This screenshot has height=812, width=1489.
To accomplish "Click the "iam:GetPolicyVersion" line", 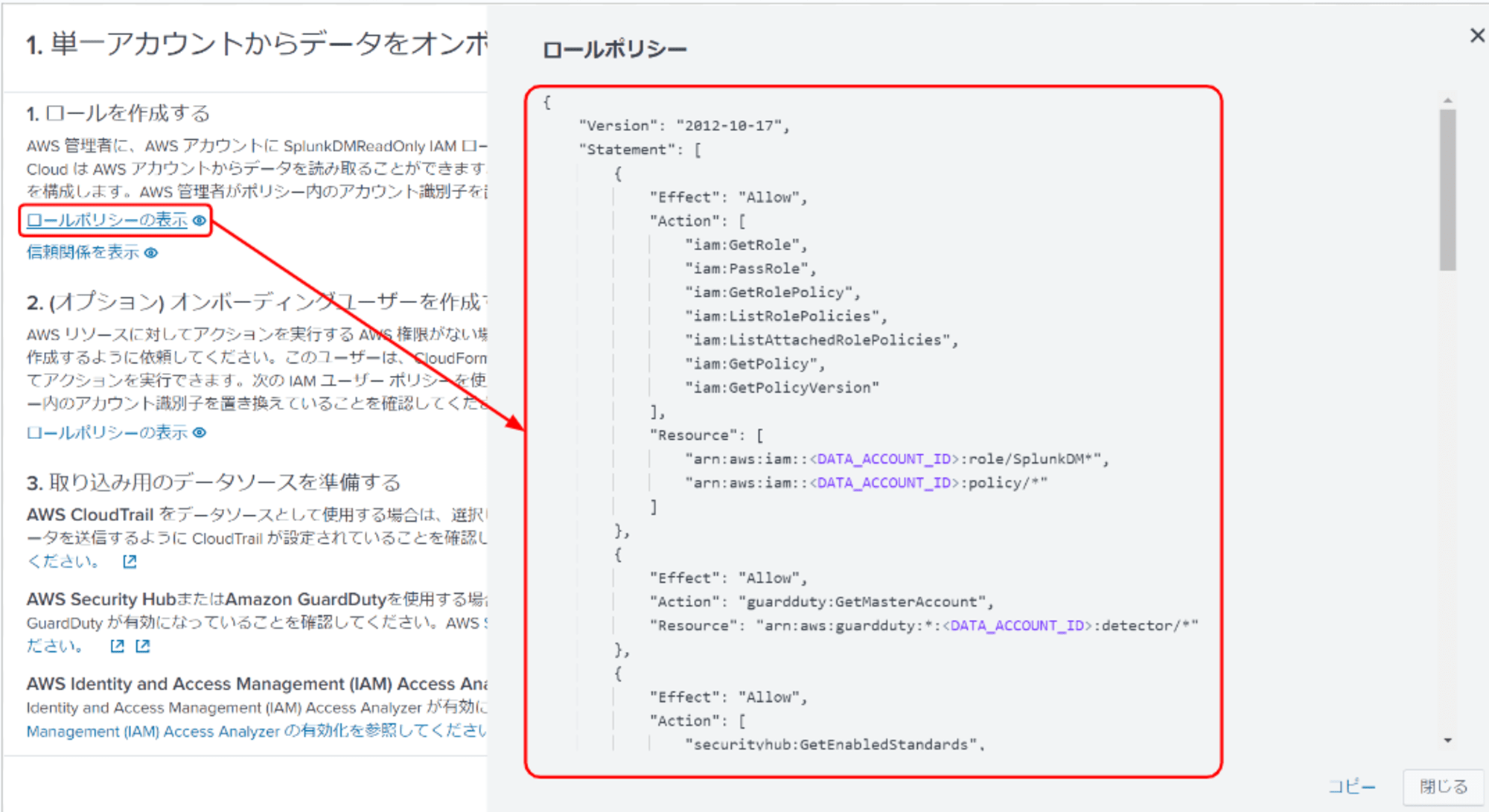I will point(782,388).
